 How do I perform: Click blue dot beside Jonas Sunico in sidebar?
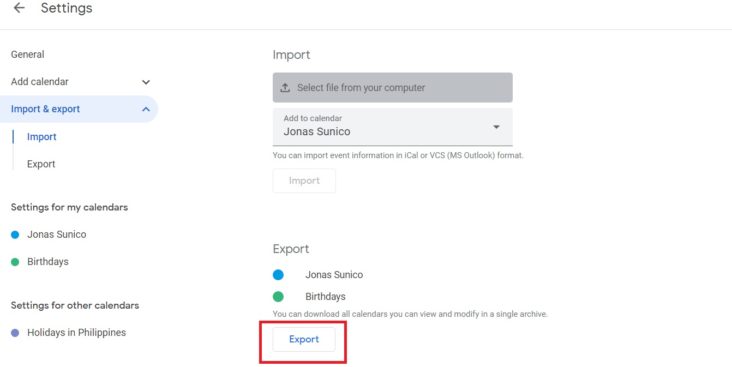tap(15, 234)
